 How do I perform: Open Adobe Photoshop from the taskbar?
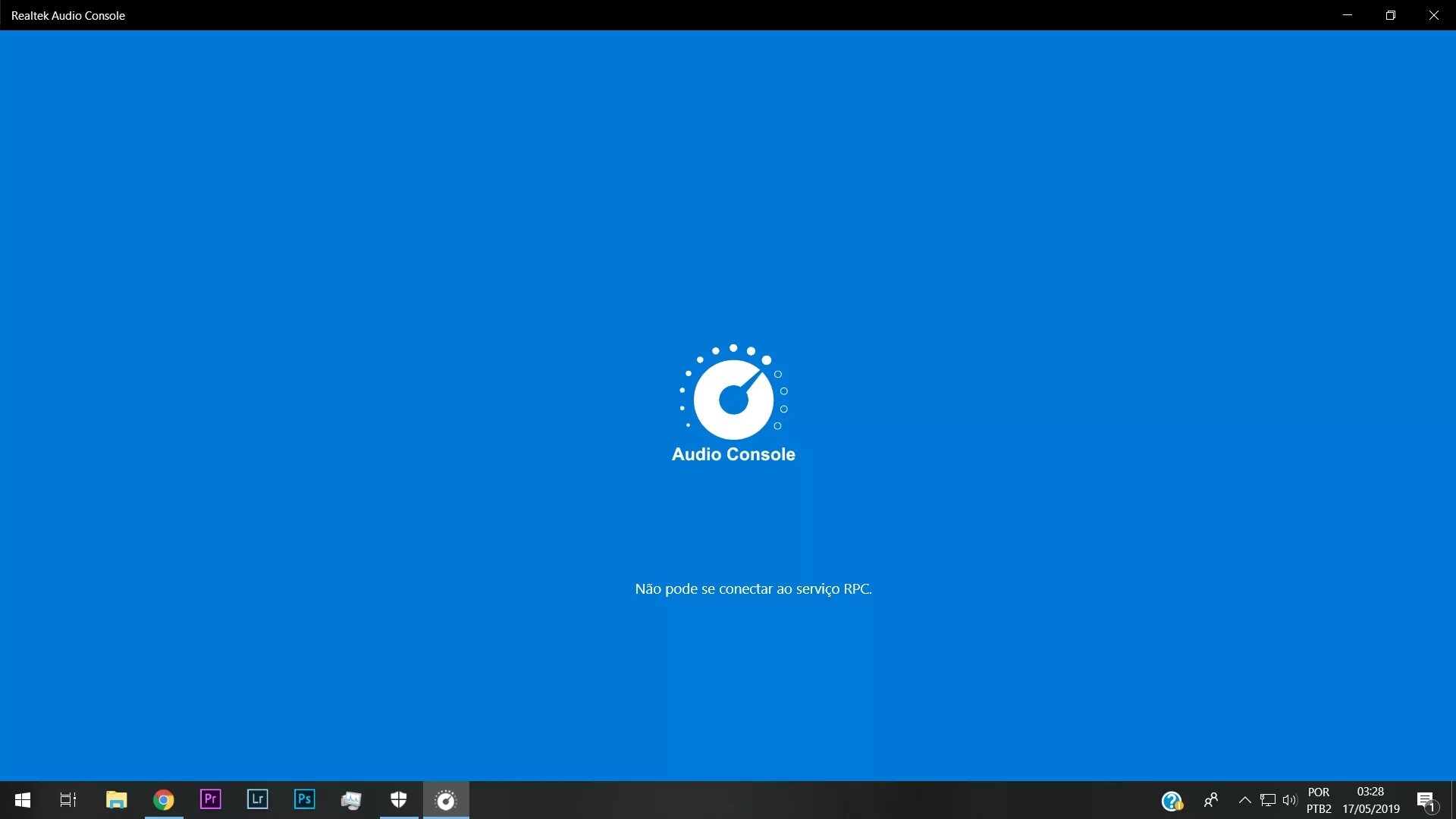304,799
